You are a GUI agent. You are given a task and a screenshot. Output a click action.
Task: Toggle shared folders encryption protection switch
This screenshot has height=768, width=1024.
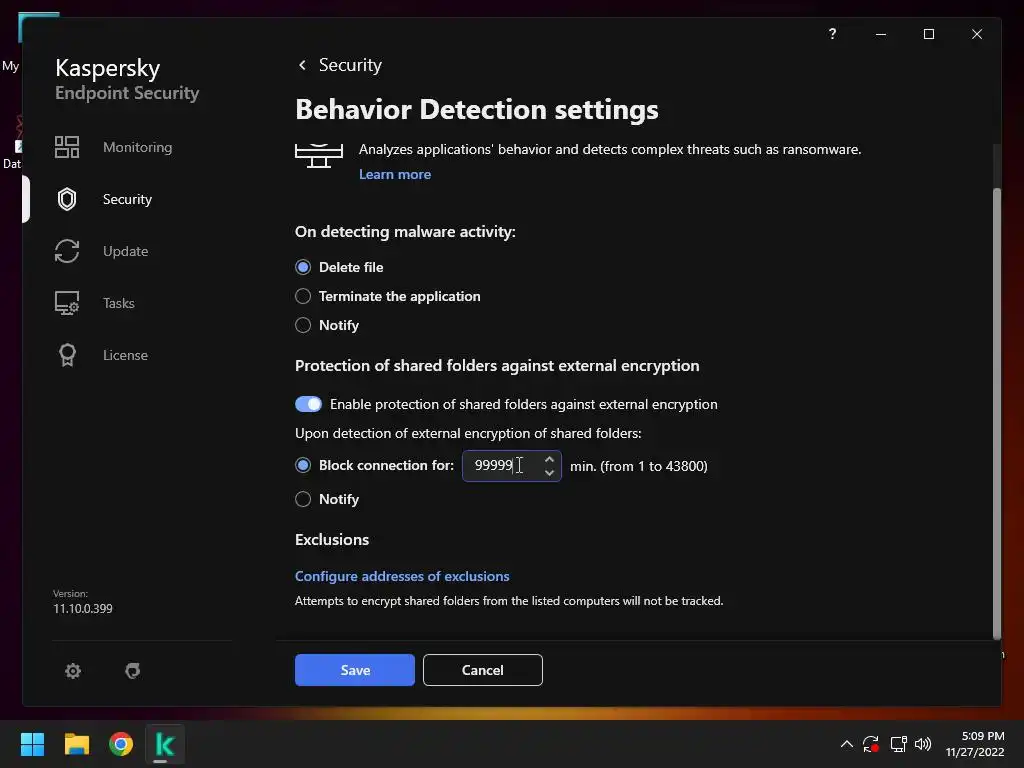308,404
